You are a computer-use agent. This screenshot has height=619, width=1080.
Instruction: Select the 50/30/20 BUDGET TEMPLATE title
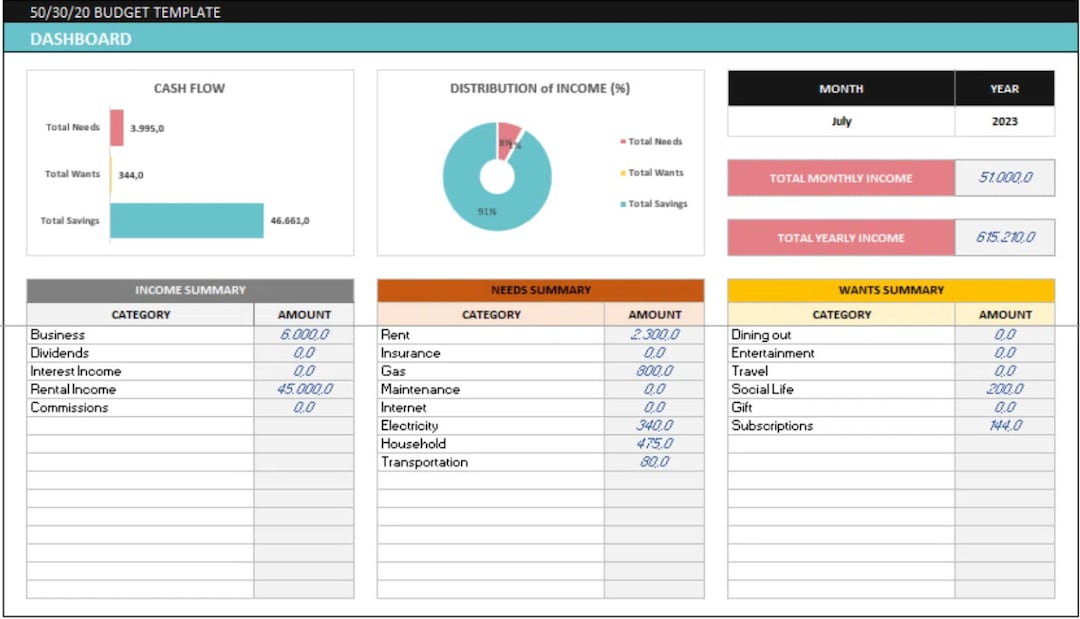click(124, 12)
